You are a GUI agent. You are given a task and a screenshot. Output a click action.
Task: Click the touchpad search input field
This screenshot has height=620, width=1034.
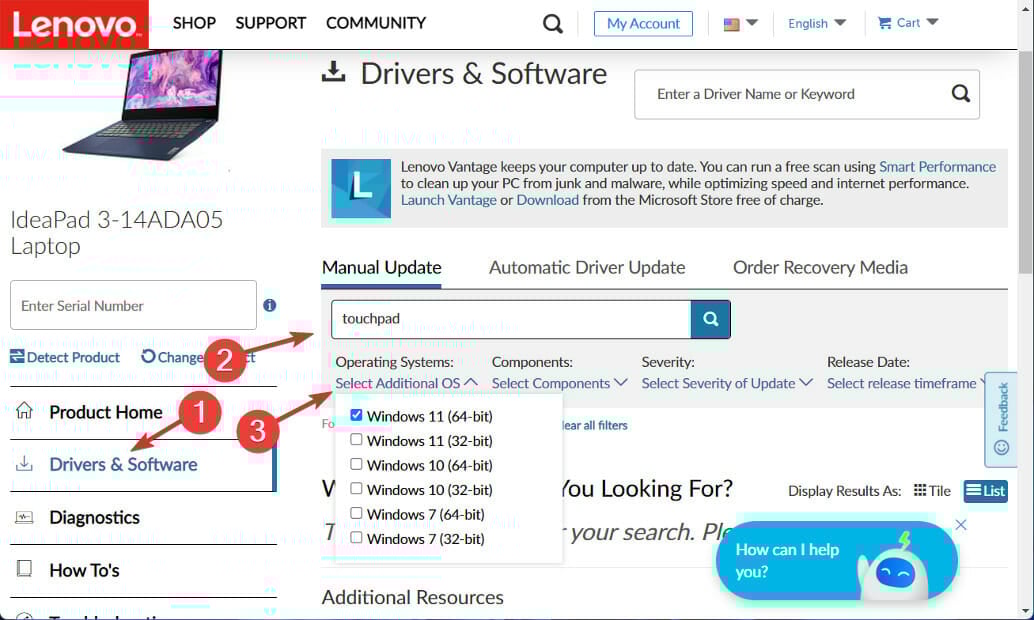[x=511, y=319]
